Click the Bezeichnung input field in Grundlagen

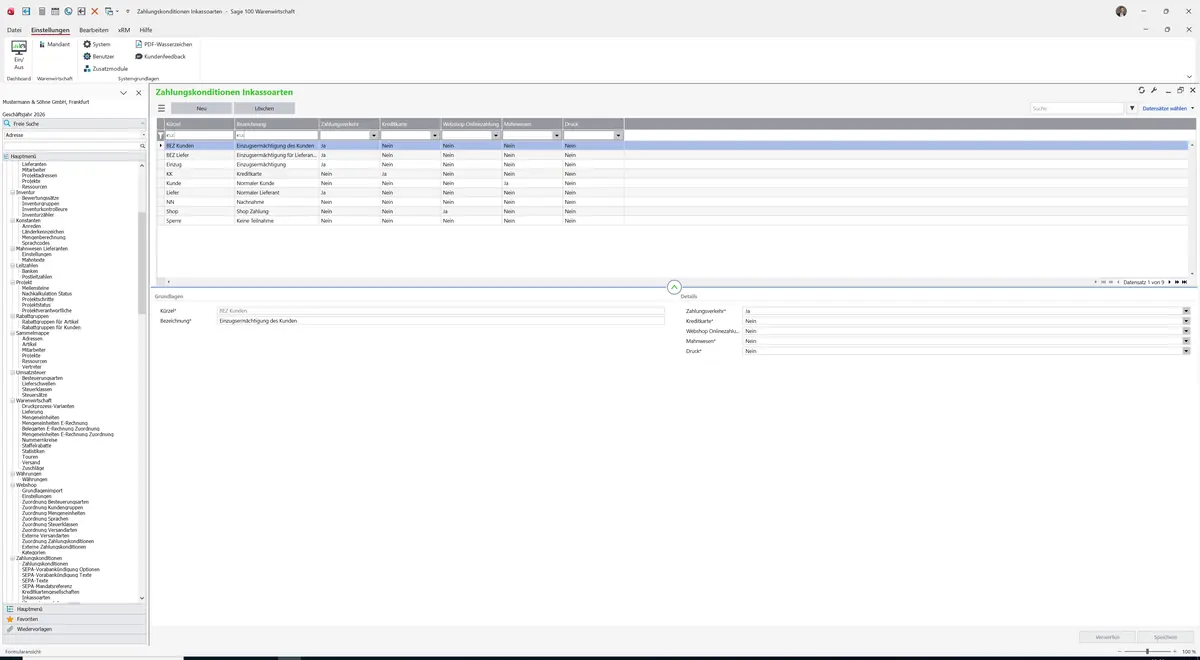[x=441, y=321]
